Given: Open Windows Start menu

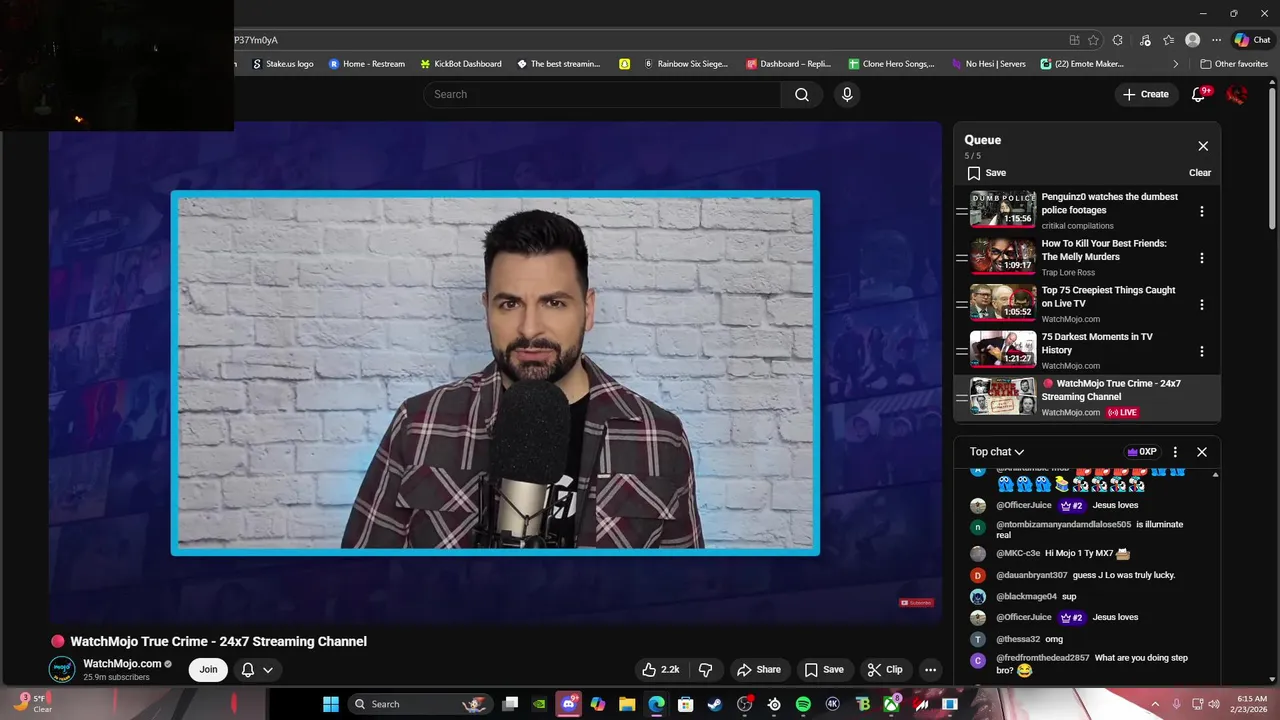Looking at the screenshot, I should 331,704.
